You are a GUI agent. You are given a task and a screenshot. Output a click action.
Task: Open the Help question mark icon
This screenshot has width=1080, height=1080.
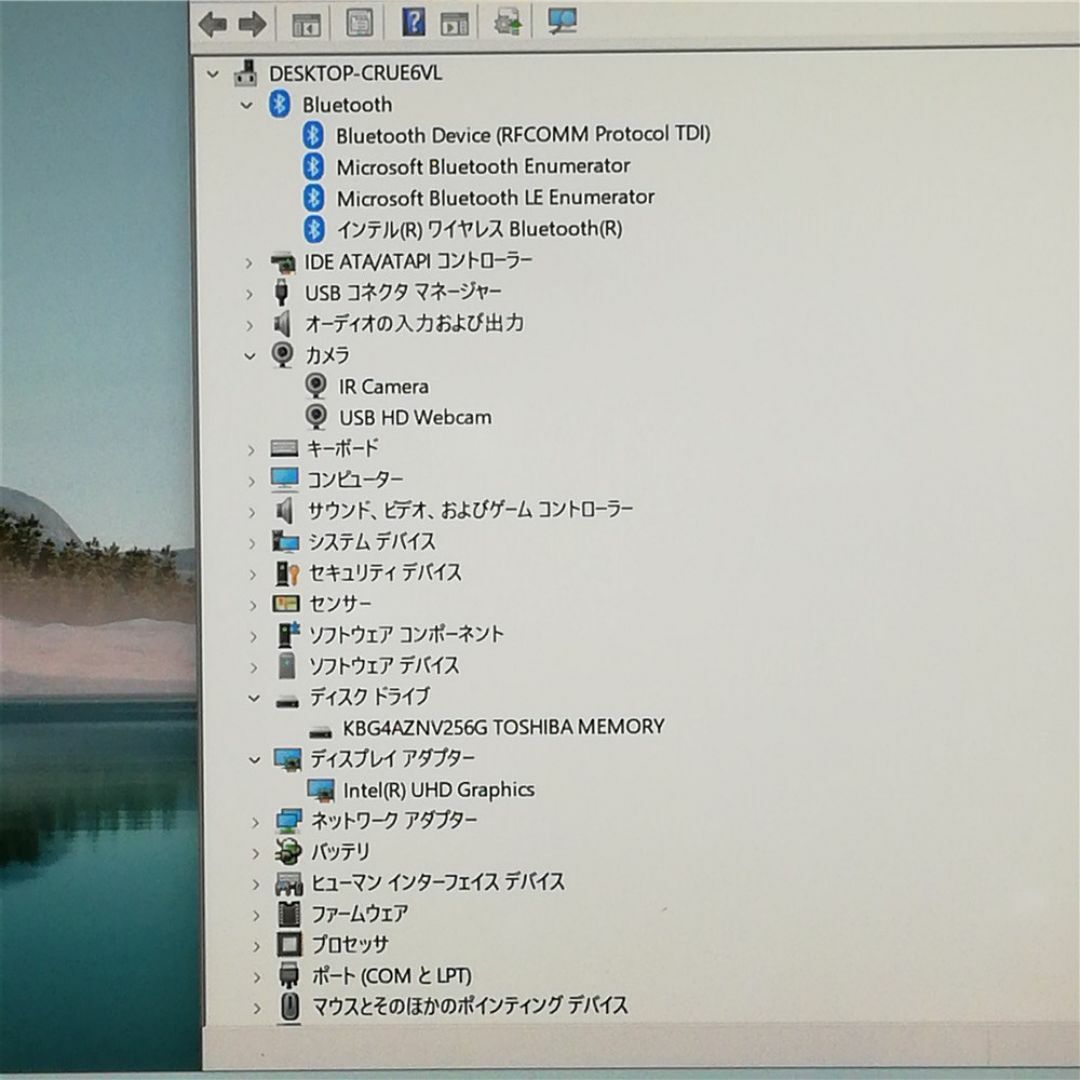click(x=413, y=22)
